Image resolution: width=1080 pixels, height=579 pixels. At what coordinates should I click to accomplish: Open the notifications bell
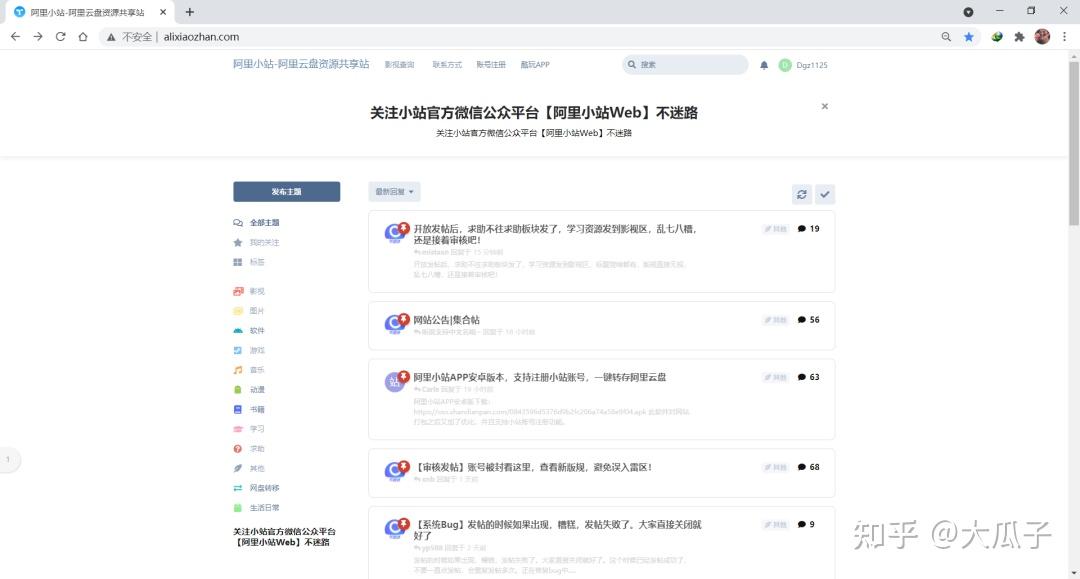pyautogui.click(x=764, y=65)
